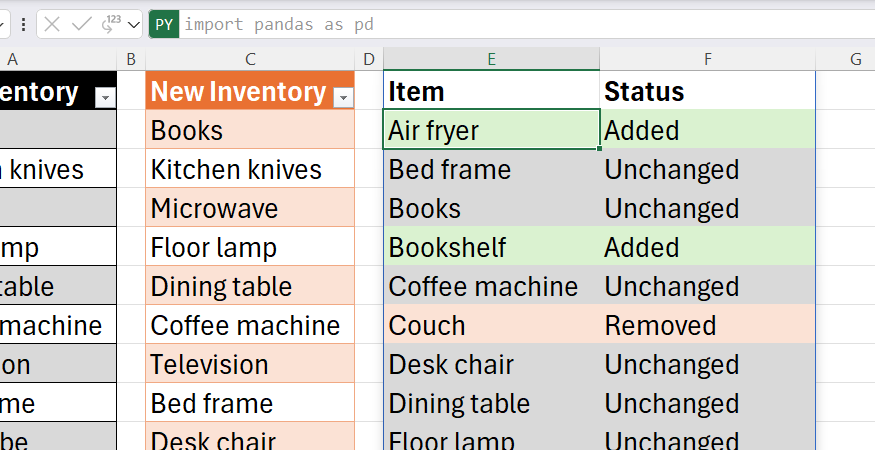Select Unchanged status for Coffee machine item

pos(708,286)
